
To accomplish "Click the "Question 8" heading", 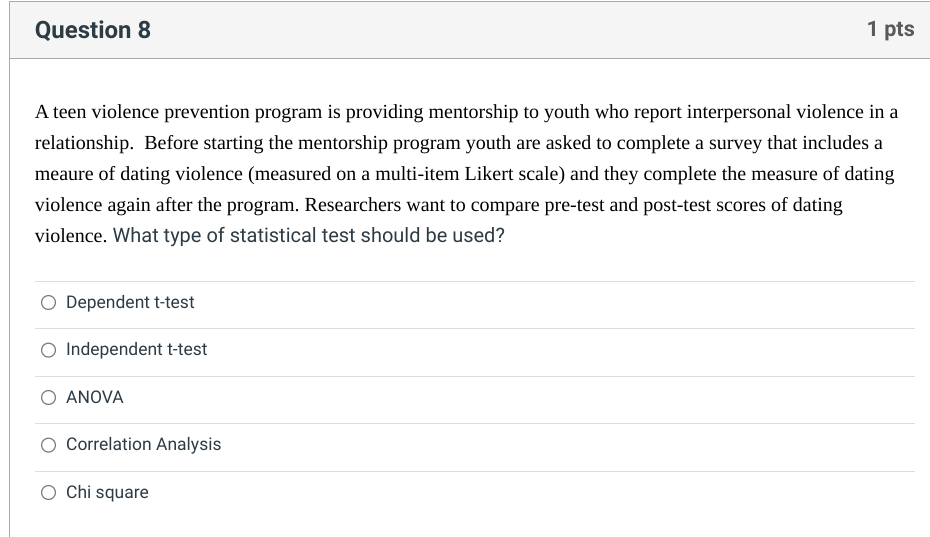I will click(93, 30).
